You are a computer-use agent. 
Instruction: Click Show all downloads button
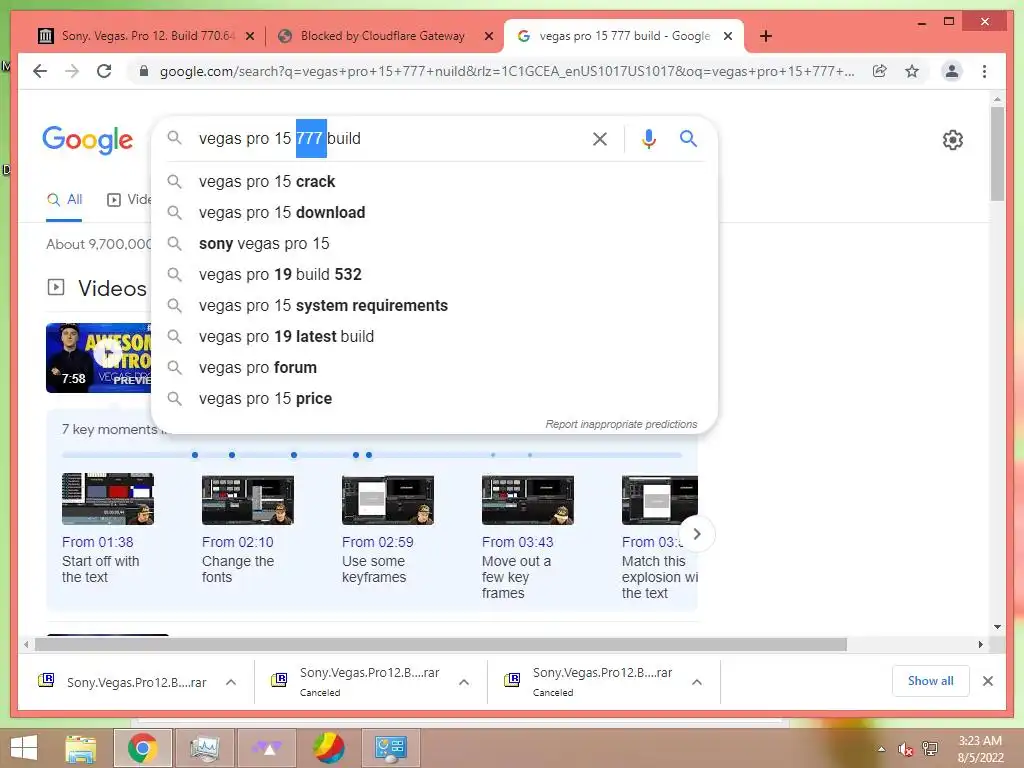click(x=931, y=681)
